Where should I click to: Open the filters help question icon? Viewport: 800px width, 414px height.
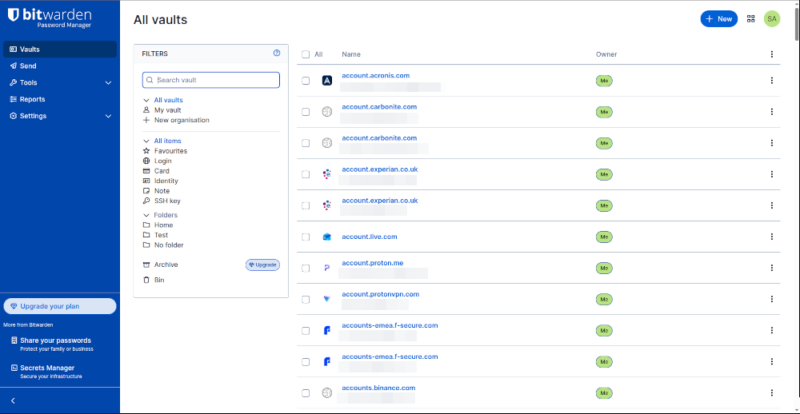[x=277, y=53]
